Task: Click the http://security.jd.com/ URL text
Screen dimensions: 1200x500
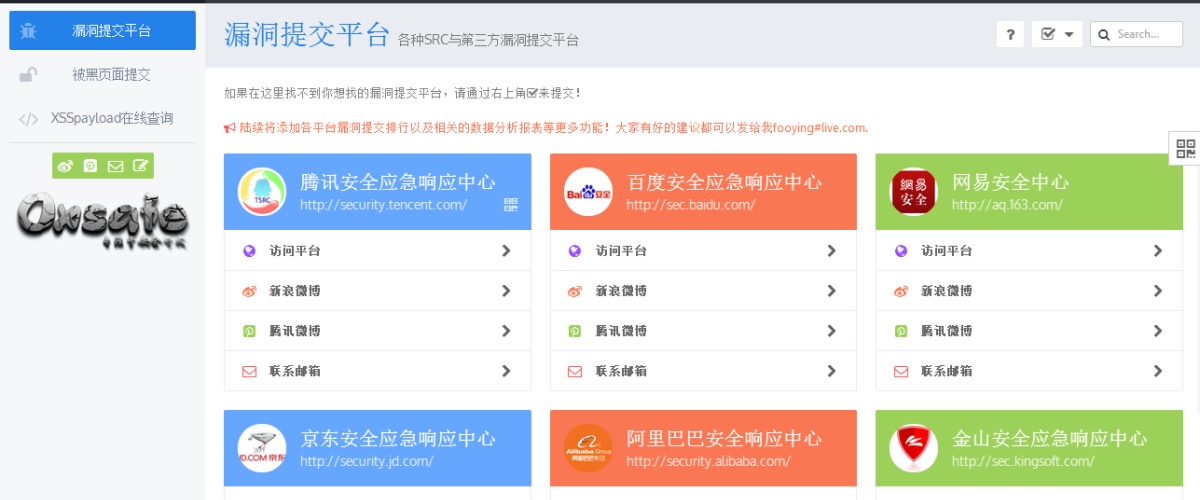Action: (366, 462)
